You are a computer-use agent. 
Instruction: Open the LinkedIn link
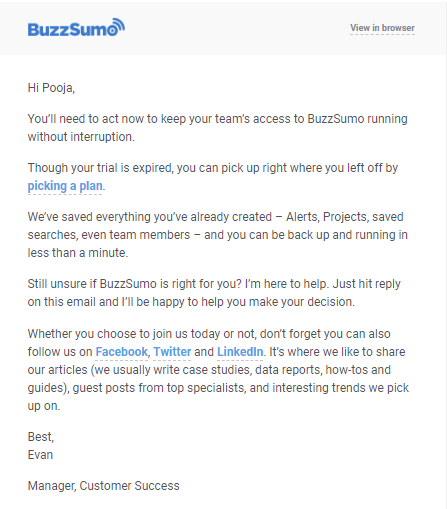tap(240, 352)
